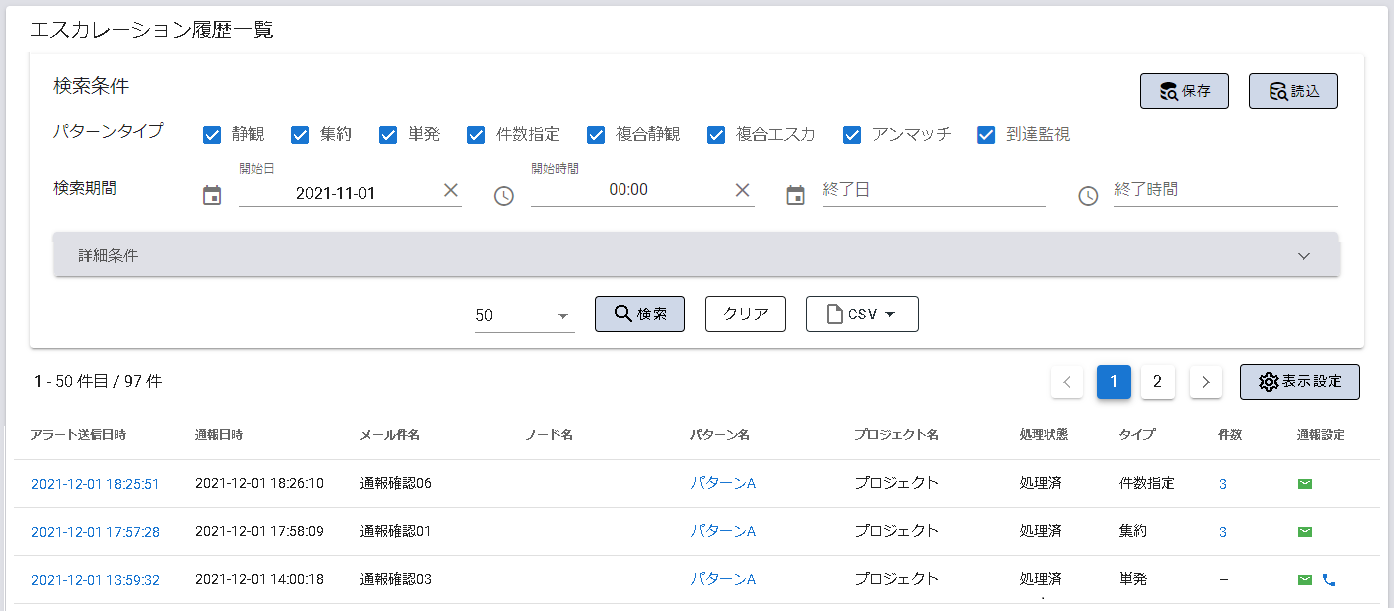This screenshot has width=1394, height=611.
Task: Click the end time clock icon
Action: pos(1088,196)
